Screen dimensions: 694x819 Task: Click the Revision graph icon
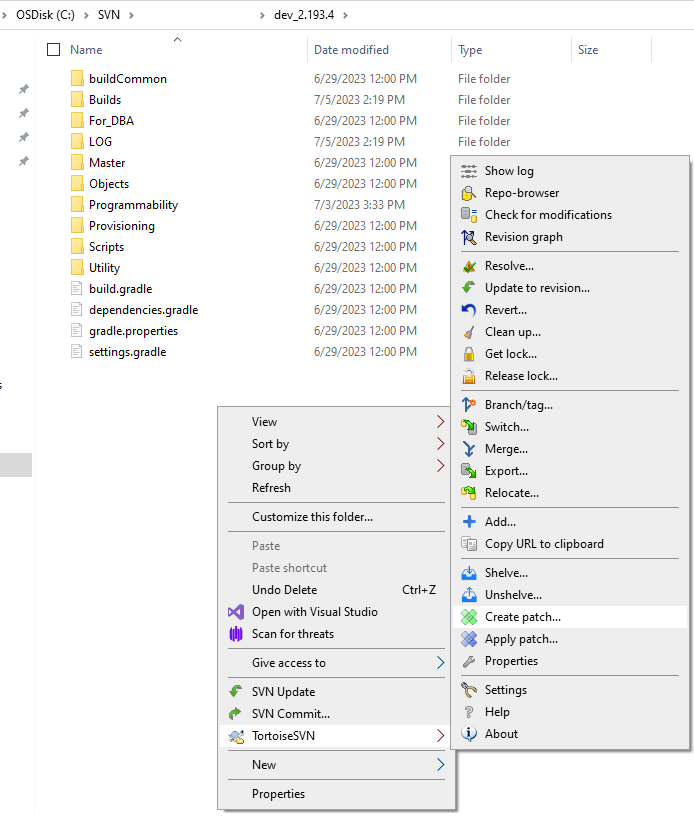(469, 237)
